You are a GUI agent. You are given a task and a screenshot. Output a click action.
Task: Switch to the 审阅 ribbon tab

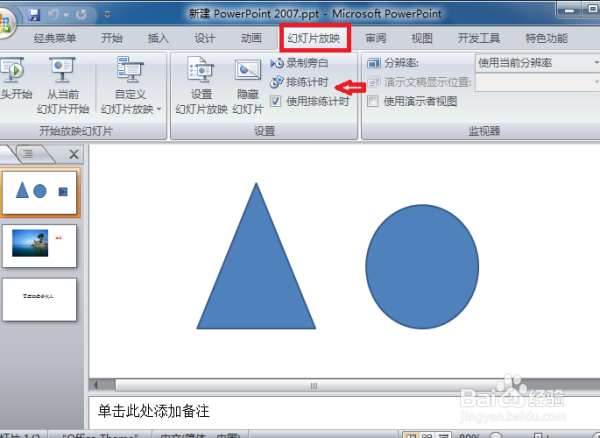click(x=376, y=38)
